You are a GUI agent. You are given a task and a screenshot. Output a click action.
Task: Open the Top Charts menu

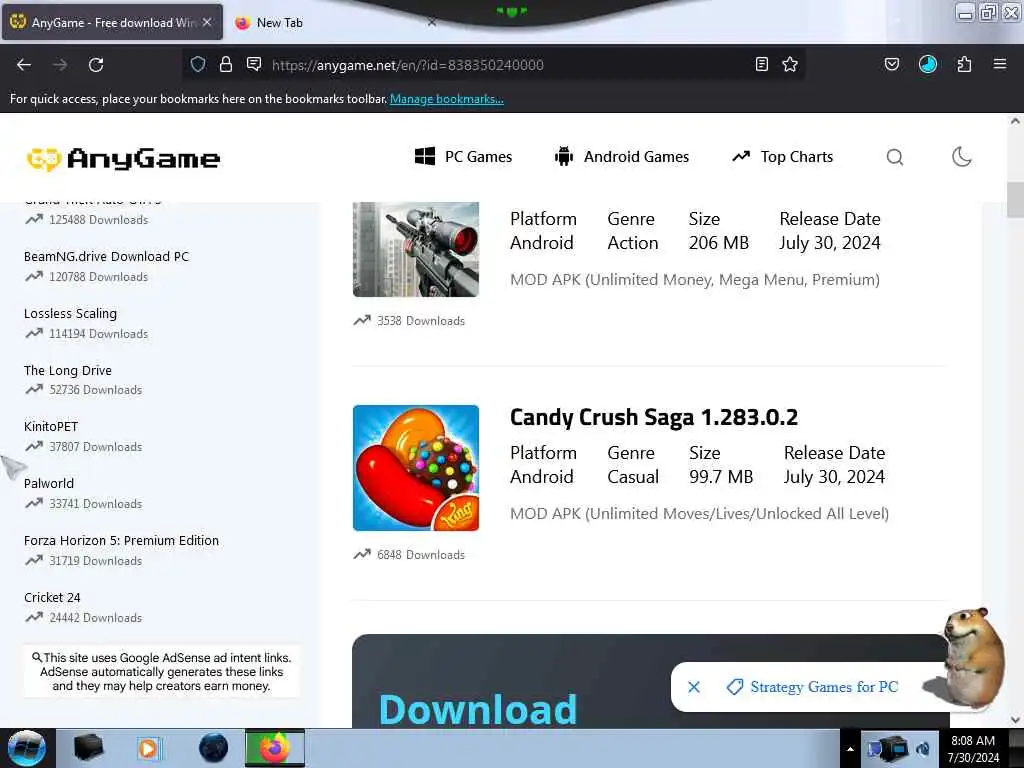pyautogui.click(x=782, y=157)
